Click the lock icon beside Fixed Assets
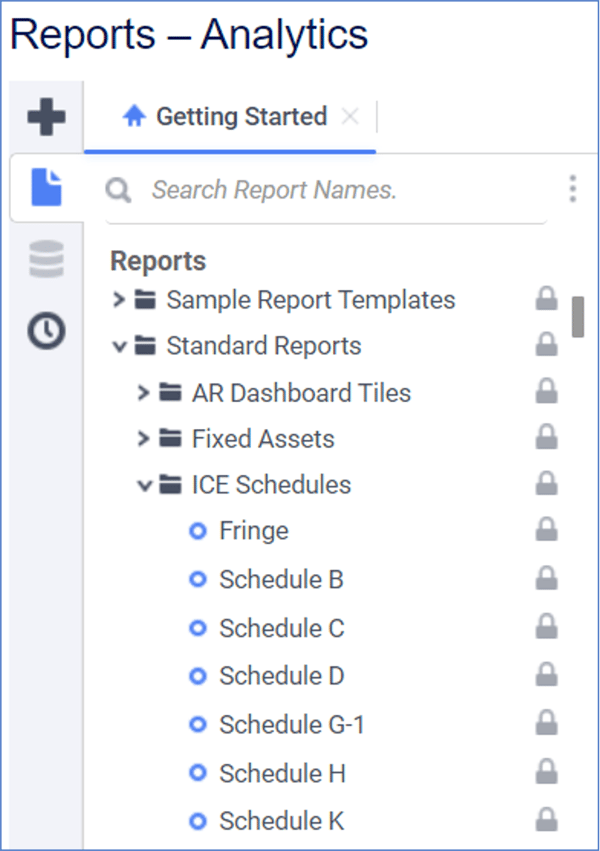Image resolution: width=600 pixels, height=851 pixels. coord(547,436)
